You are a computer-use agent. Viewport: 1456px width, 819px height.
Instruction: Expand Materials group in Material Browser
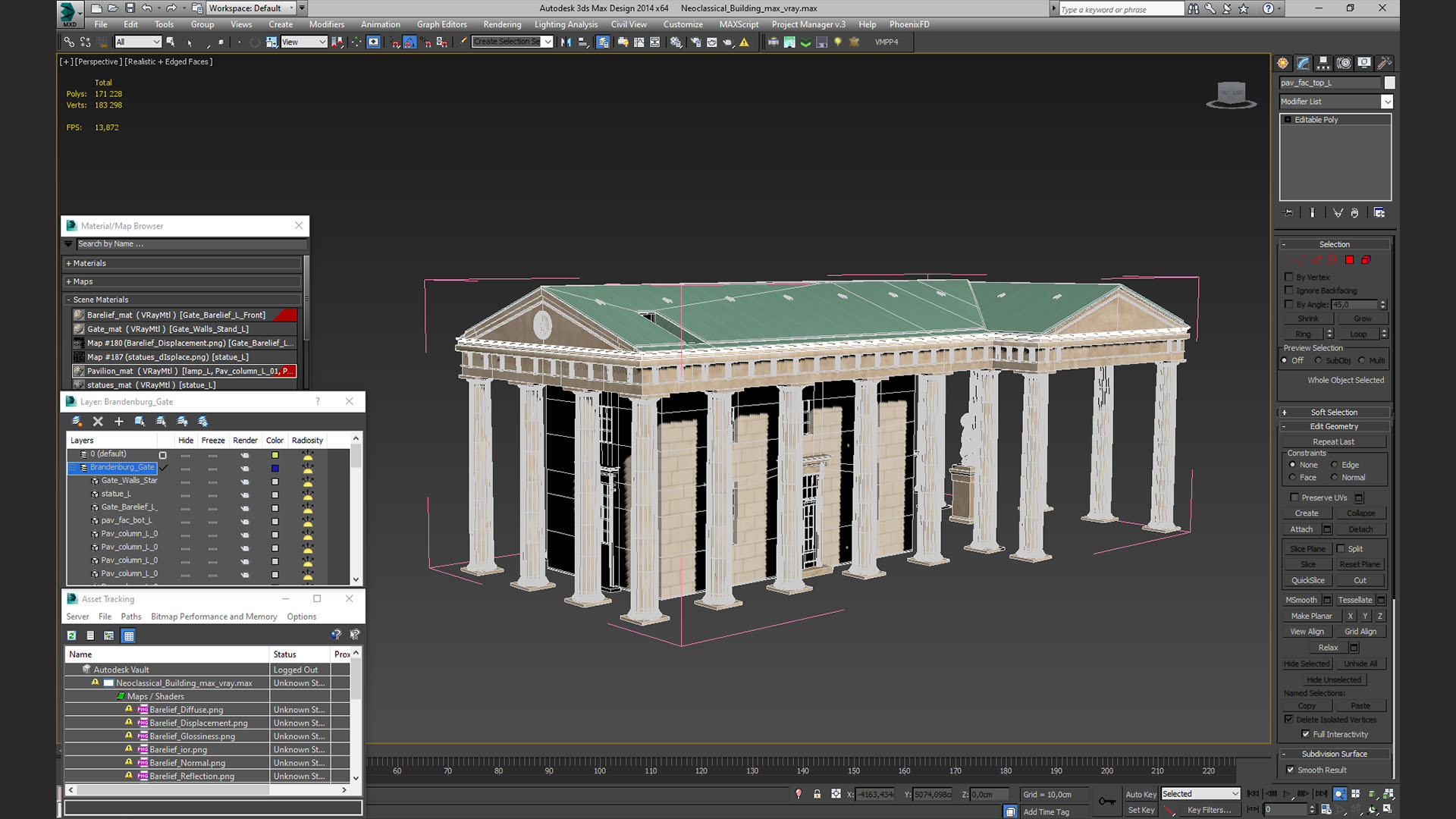click(x=183, y=263)
